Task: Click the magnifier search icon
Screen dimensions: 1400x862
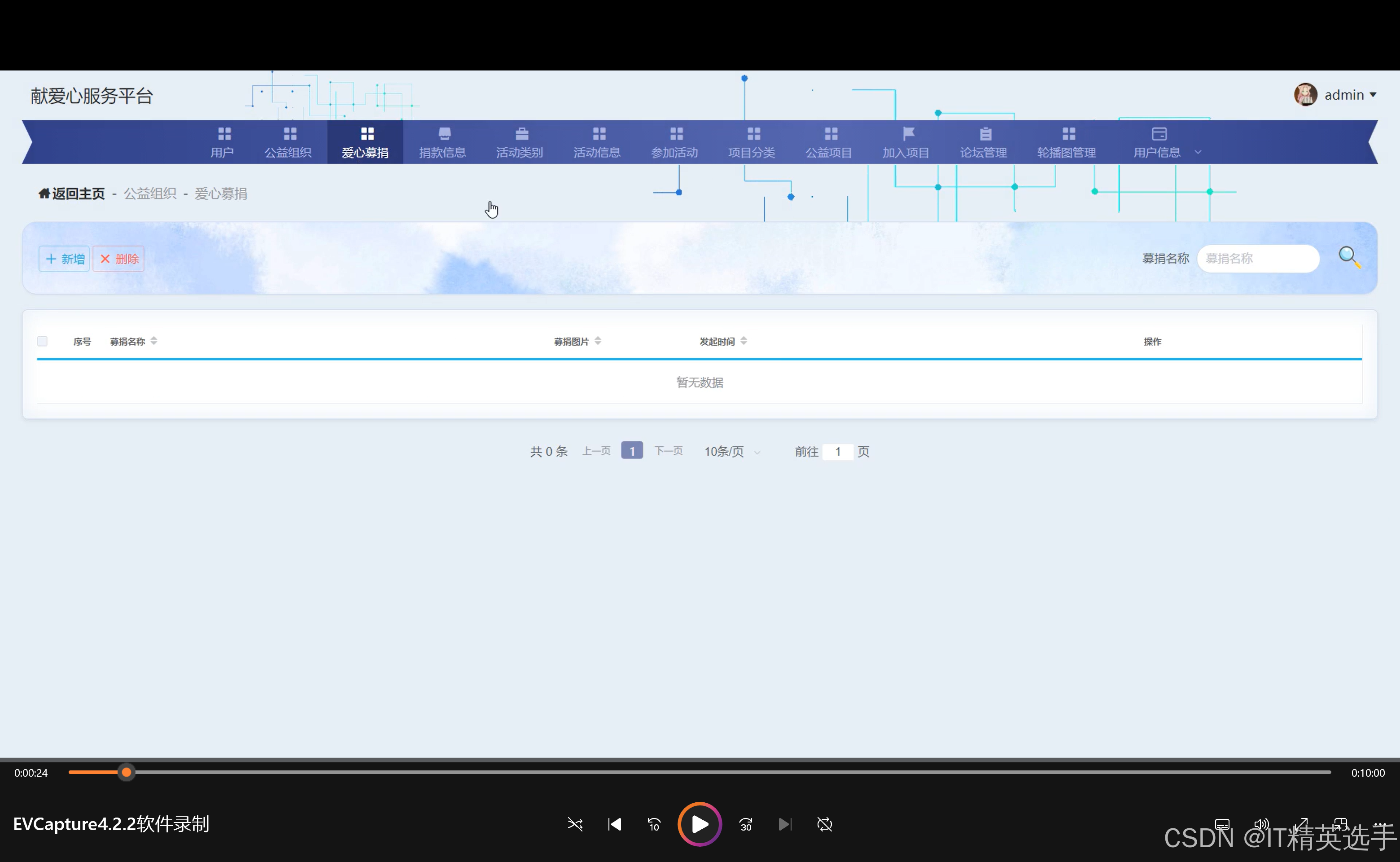Action: pyautogui.click(x=1349, y=257)
